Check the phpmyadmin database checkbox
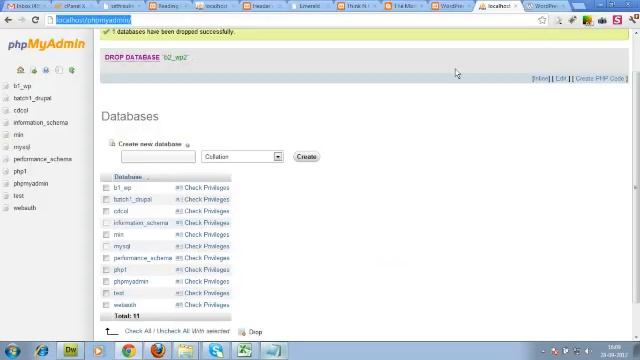 click(x=106, y=282)
